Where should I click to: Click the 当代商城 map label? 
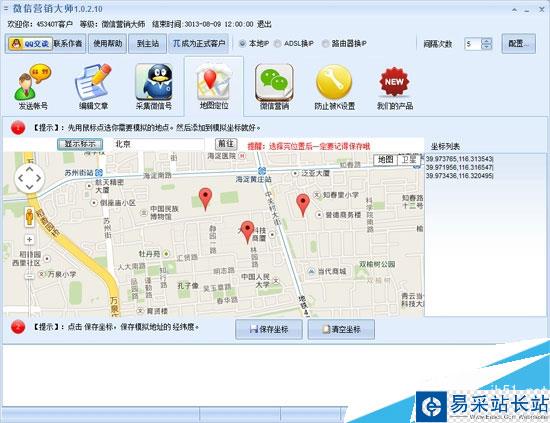click(332, 271)
